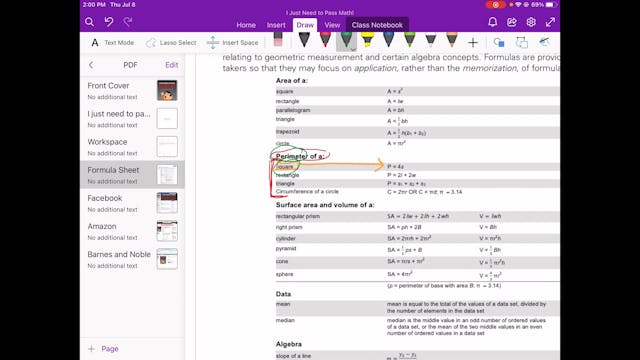640x360 pixels.
Task: Activate Lasso Select tool
Action: point(171,42)
